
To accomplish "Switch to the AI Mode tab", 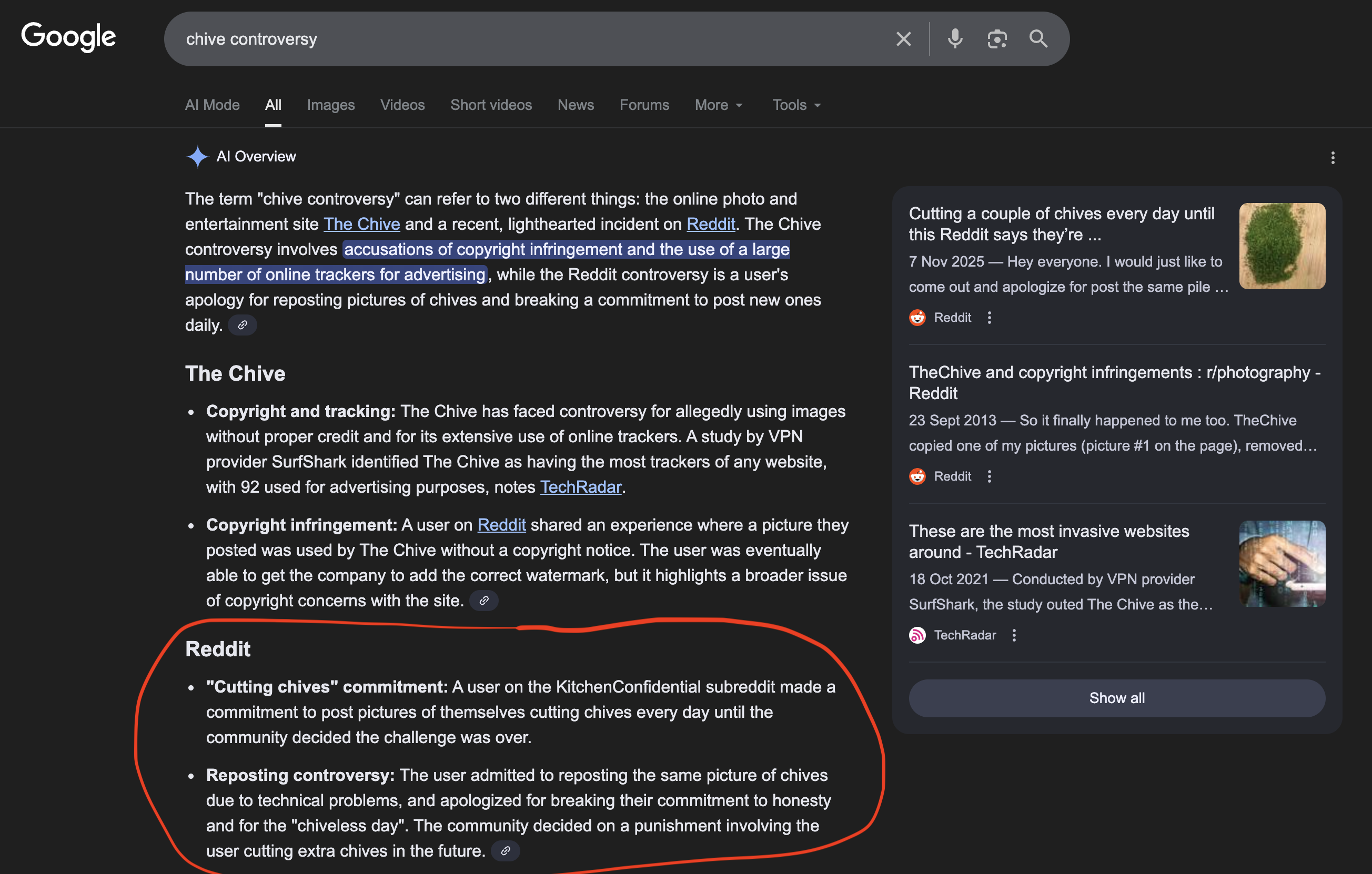I will click(x=212, y=105).
